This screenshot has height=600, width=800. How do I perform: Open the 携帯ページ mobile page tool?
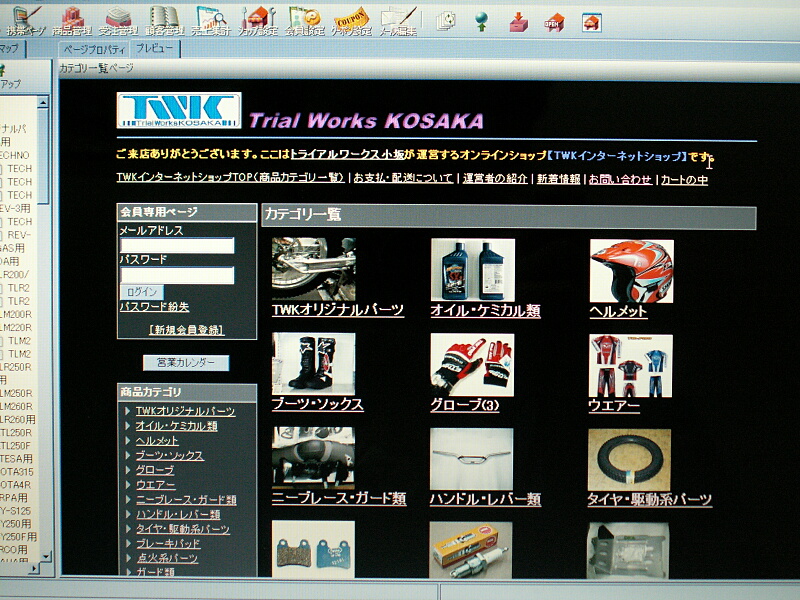tap(24, 20)
